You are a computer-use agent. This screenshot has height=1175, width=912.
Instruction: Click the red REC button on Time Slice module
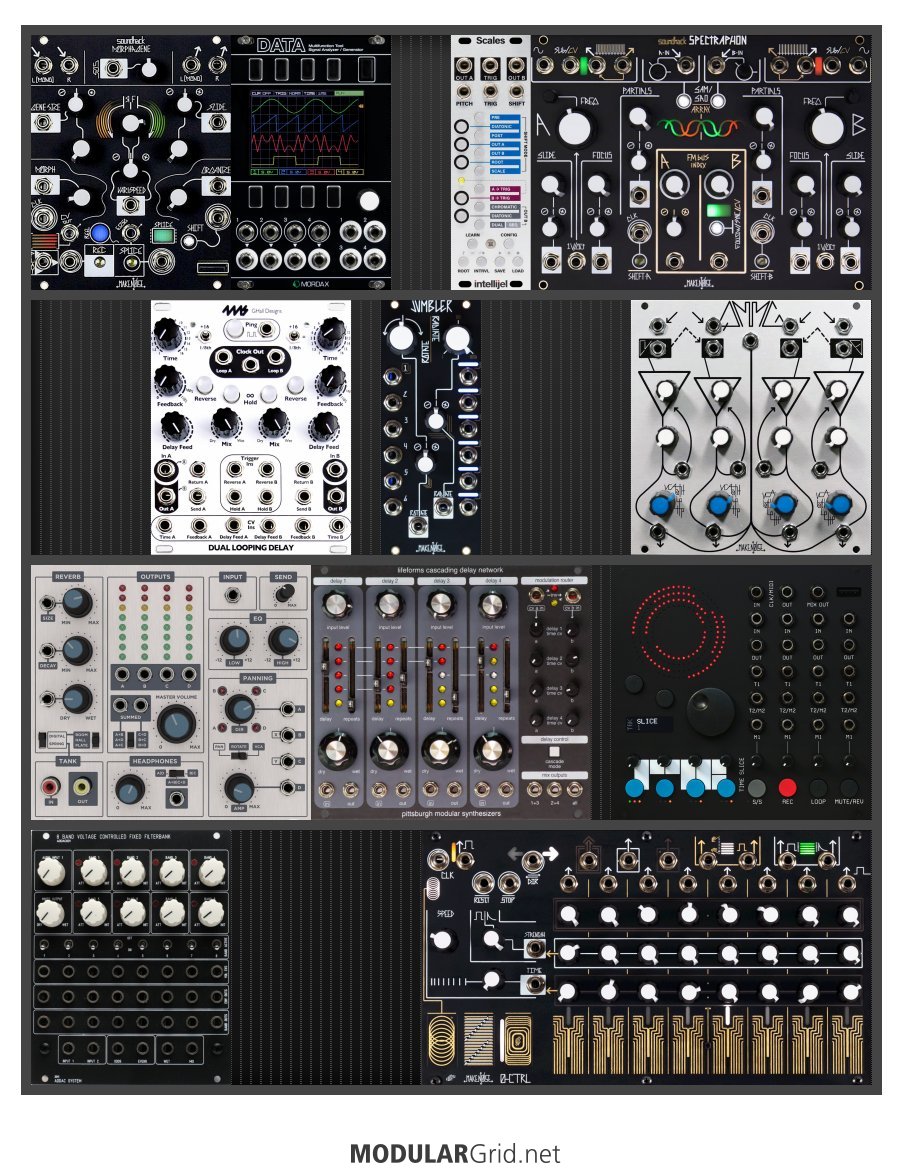[787, 788]
